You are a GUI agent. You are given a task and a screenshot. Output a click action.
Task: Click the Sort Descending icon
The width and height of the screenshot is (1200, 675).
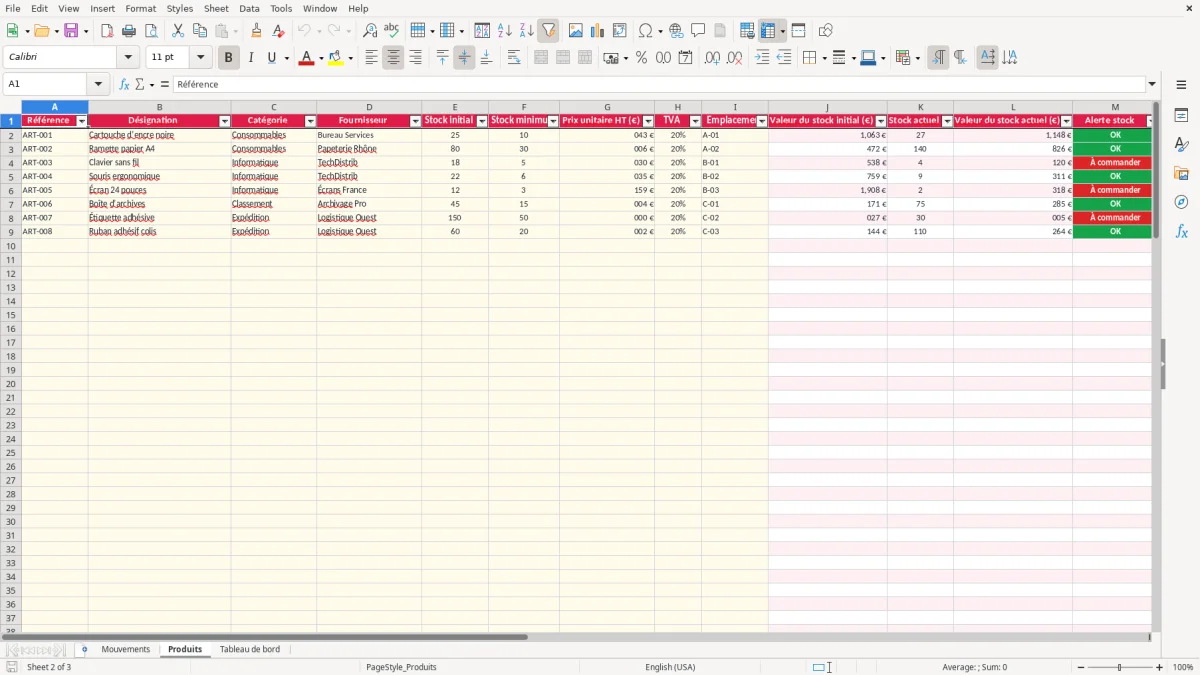527,31
